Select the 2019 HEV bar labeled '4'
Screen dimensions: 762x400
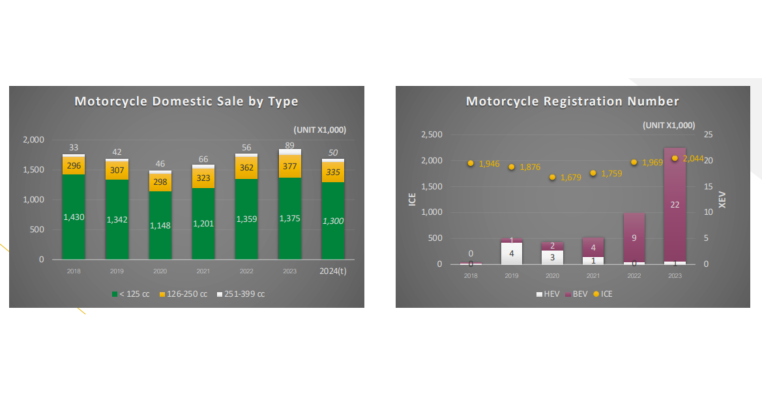pyautogui.click(x=511, y=253)
